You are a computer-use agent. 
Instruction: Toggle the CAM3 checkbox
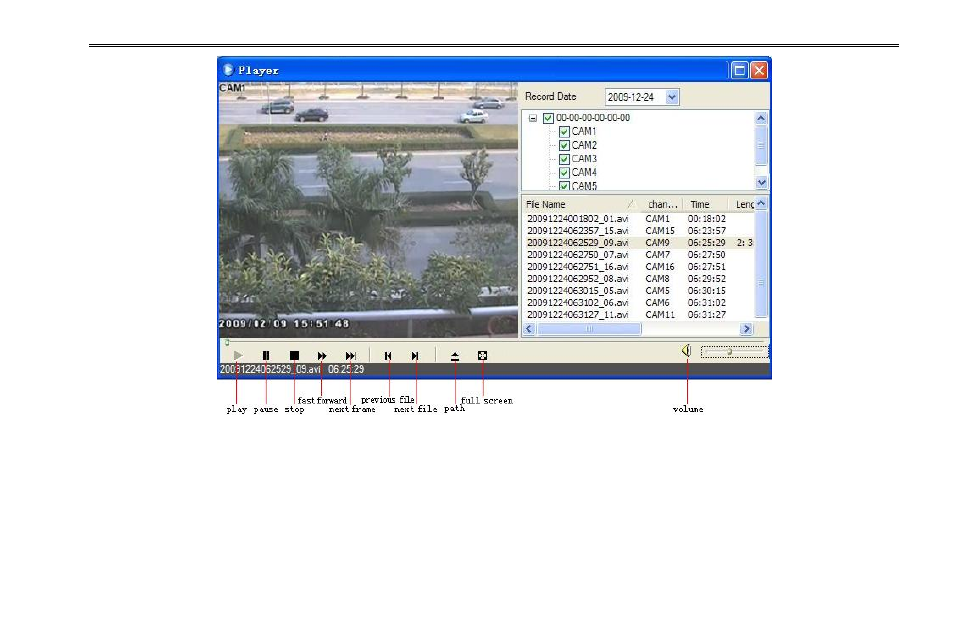coord(564,159)
